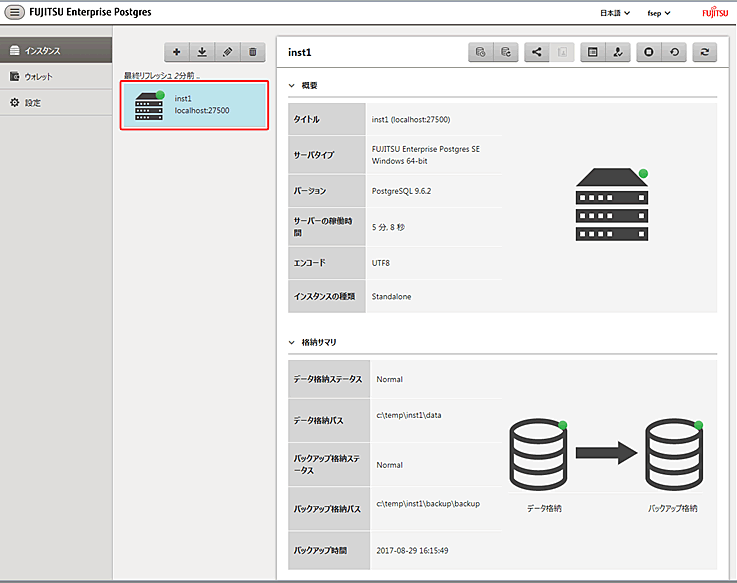Click the エンコード row label
The height and width of the screenshot is (583, 737).
click(x=327, y=263)
